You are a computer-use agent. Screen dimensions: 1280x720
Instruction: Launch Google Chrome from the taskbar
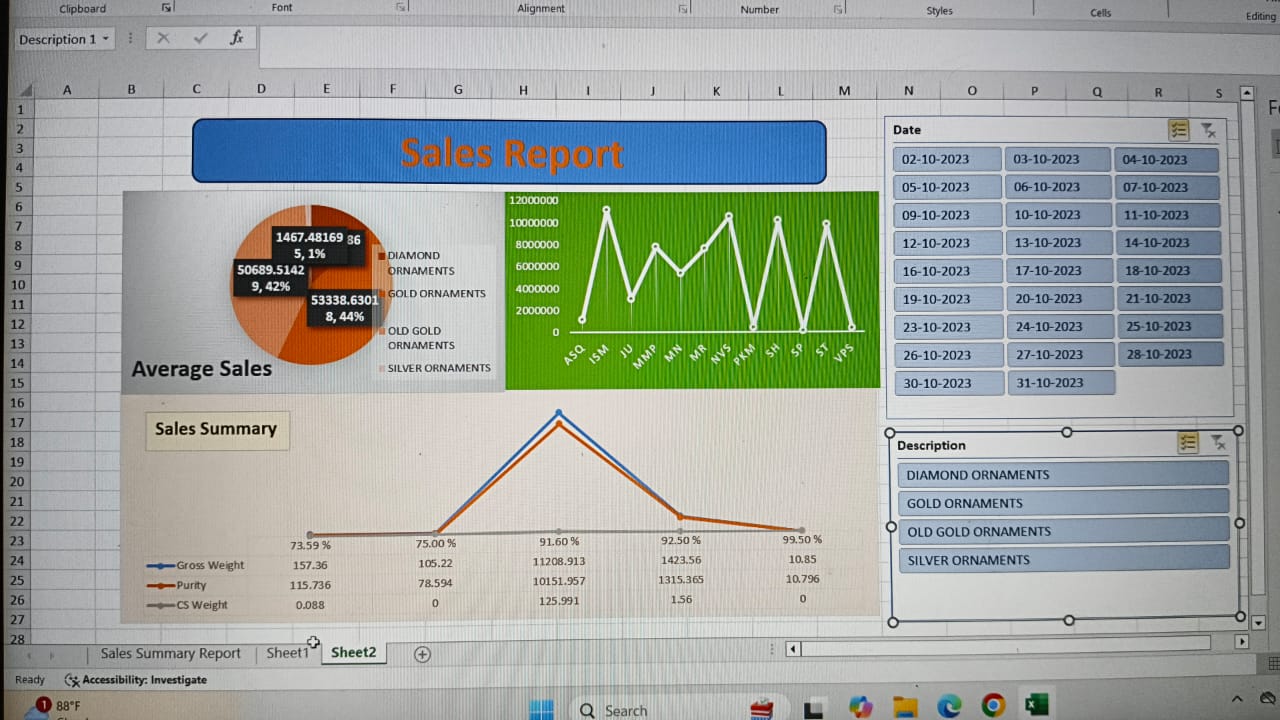coord(993,706)
